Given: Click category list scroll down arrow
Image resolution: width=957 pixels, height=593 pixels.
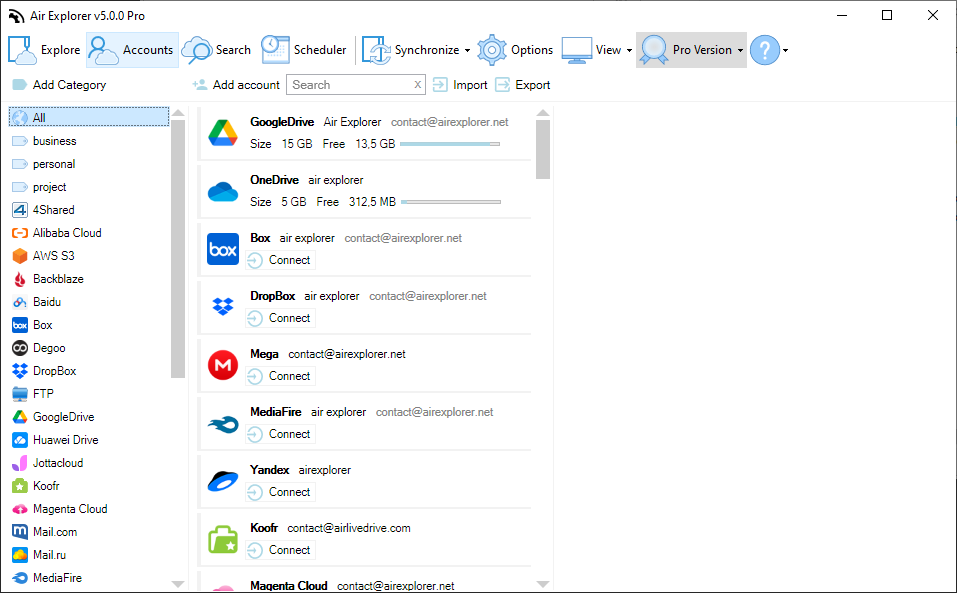Looking at the screenshot, I should click(178, 584).
